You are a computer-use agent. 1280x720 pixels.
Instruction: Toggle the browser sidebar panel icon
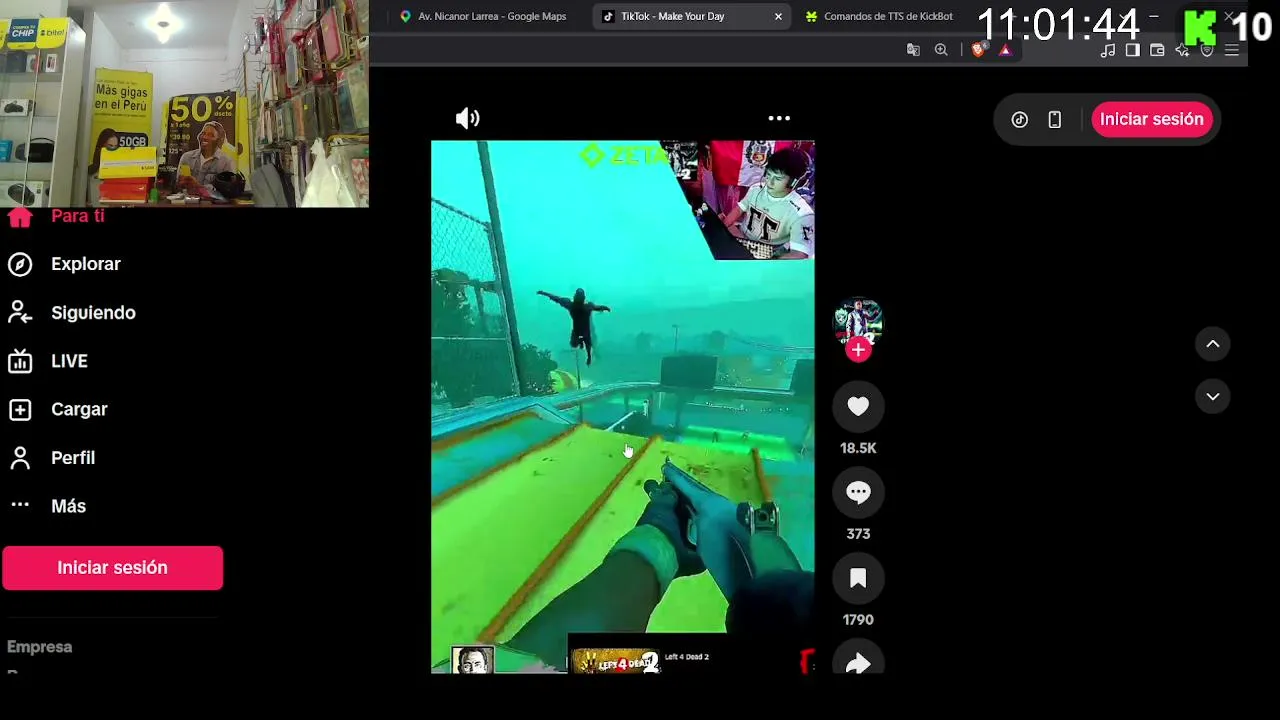1132,51
